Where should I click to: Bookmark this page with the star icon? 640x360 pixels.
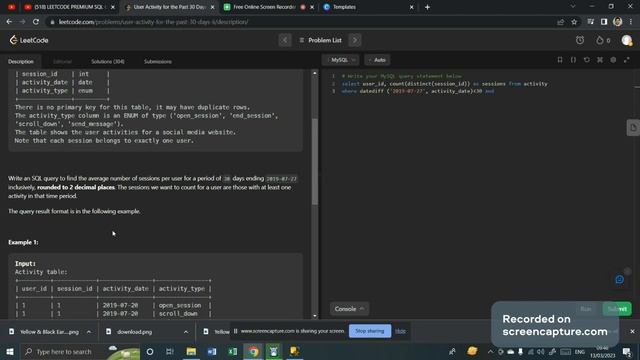coord(574,22)
